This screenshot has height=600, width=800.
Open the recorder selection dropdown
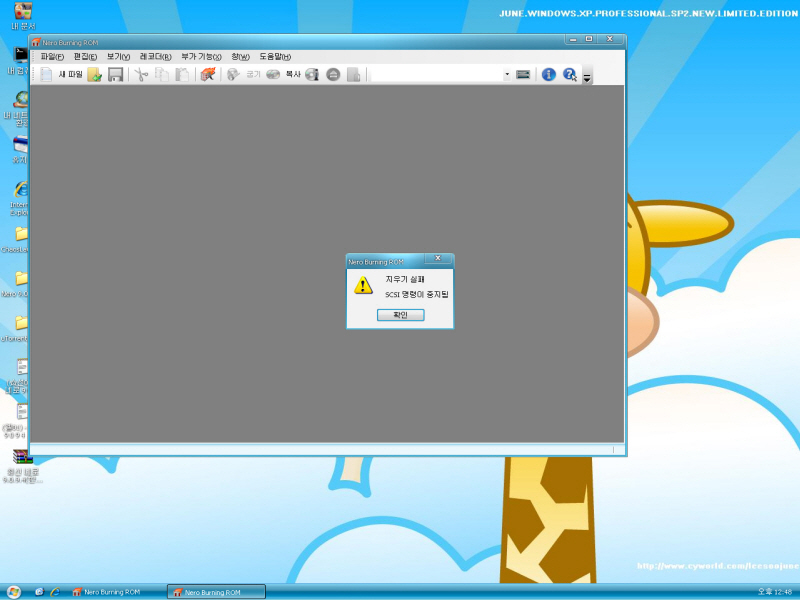tap(507, 74)
